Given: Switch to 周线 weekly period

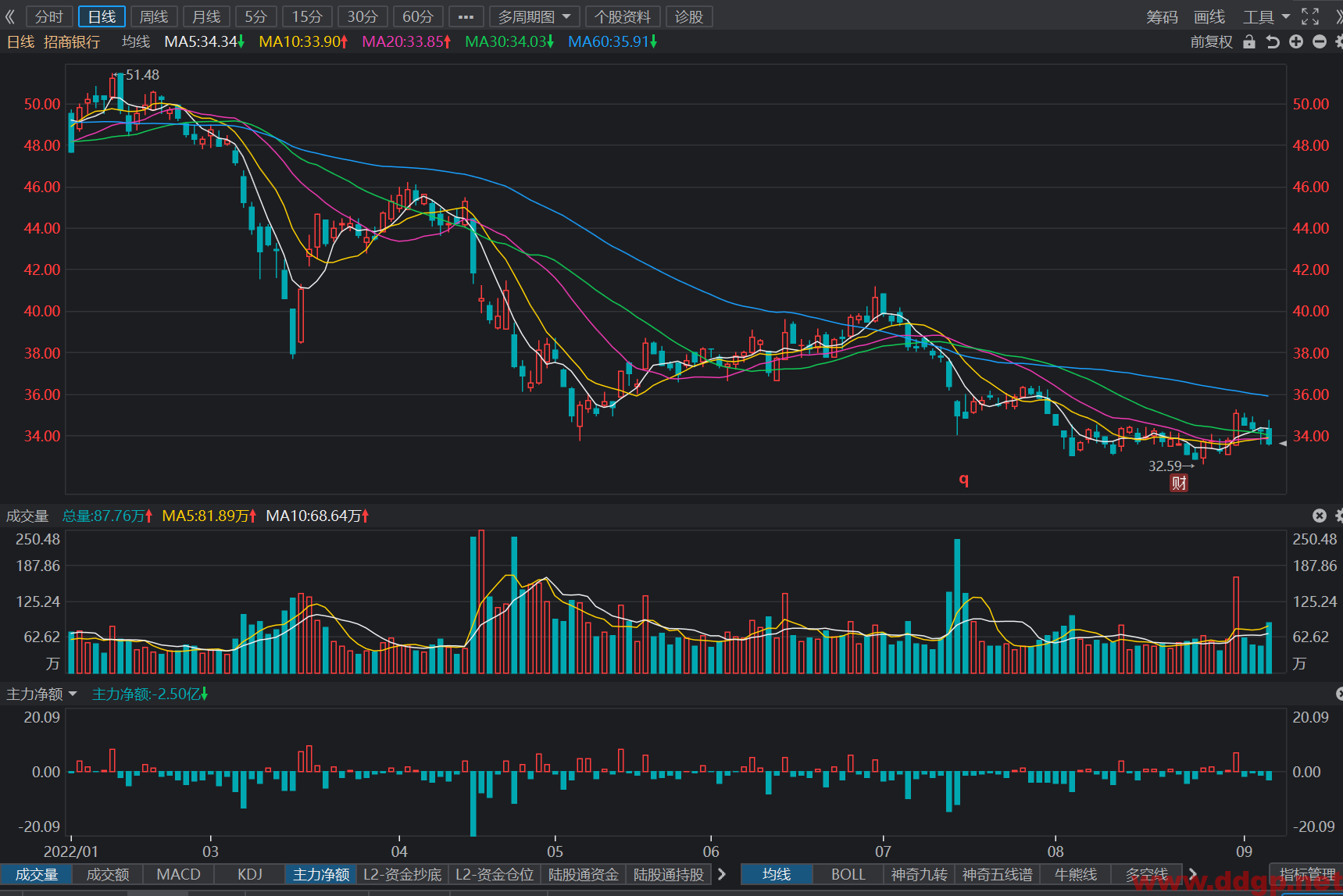Looking at the screenshot, I should coord(154,16).
